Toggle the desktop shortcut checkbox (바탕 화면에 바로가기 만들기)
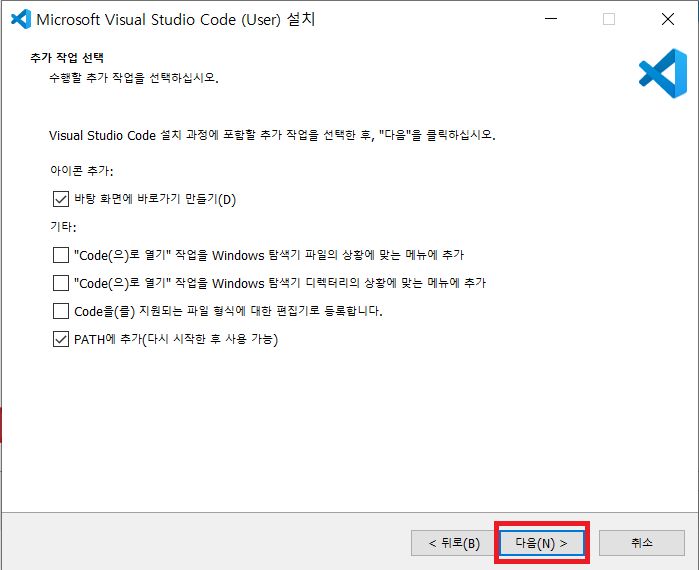699x570 pixels. click(x=61, y=199)
